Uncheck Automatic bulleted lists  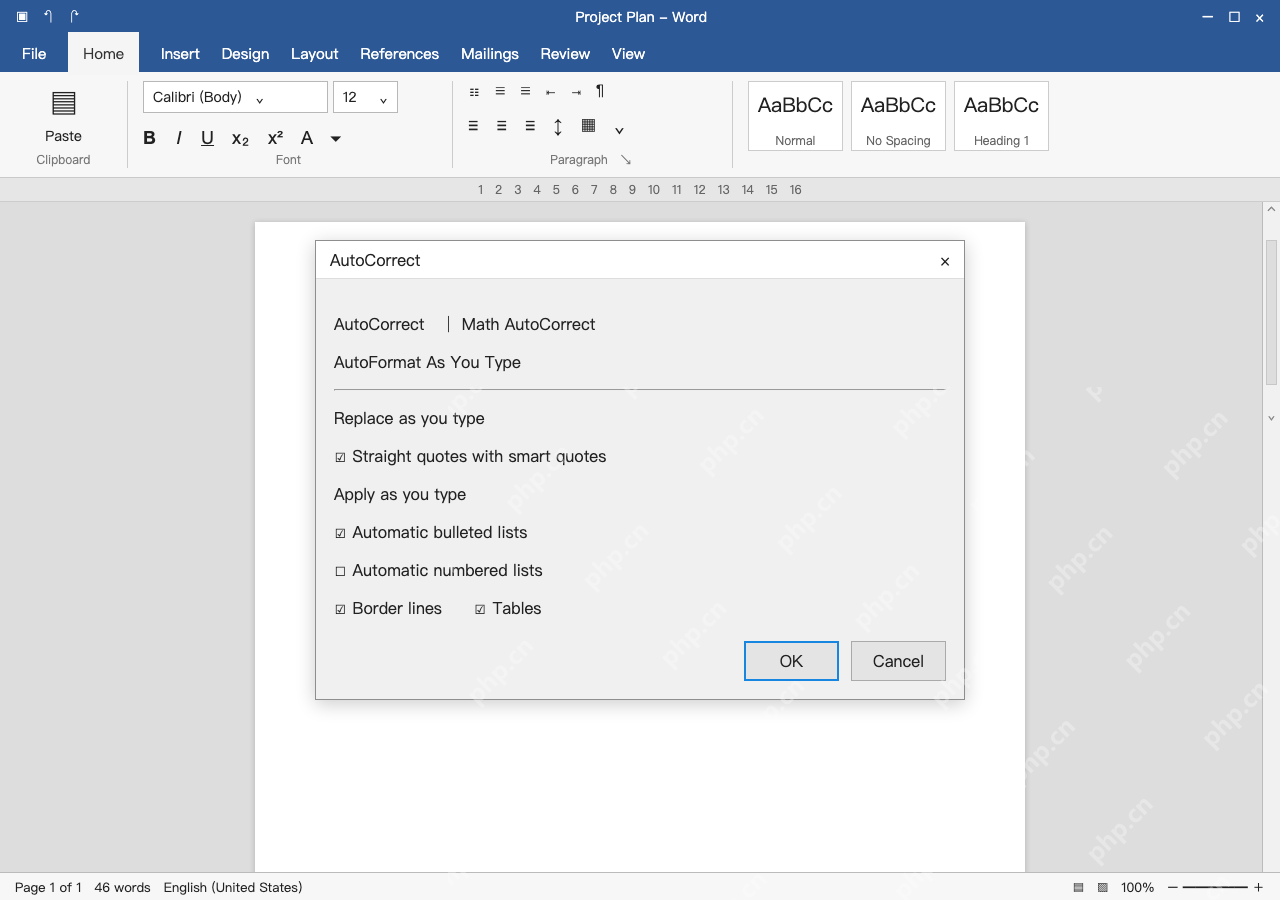point(340,533)
